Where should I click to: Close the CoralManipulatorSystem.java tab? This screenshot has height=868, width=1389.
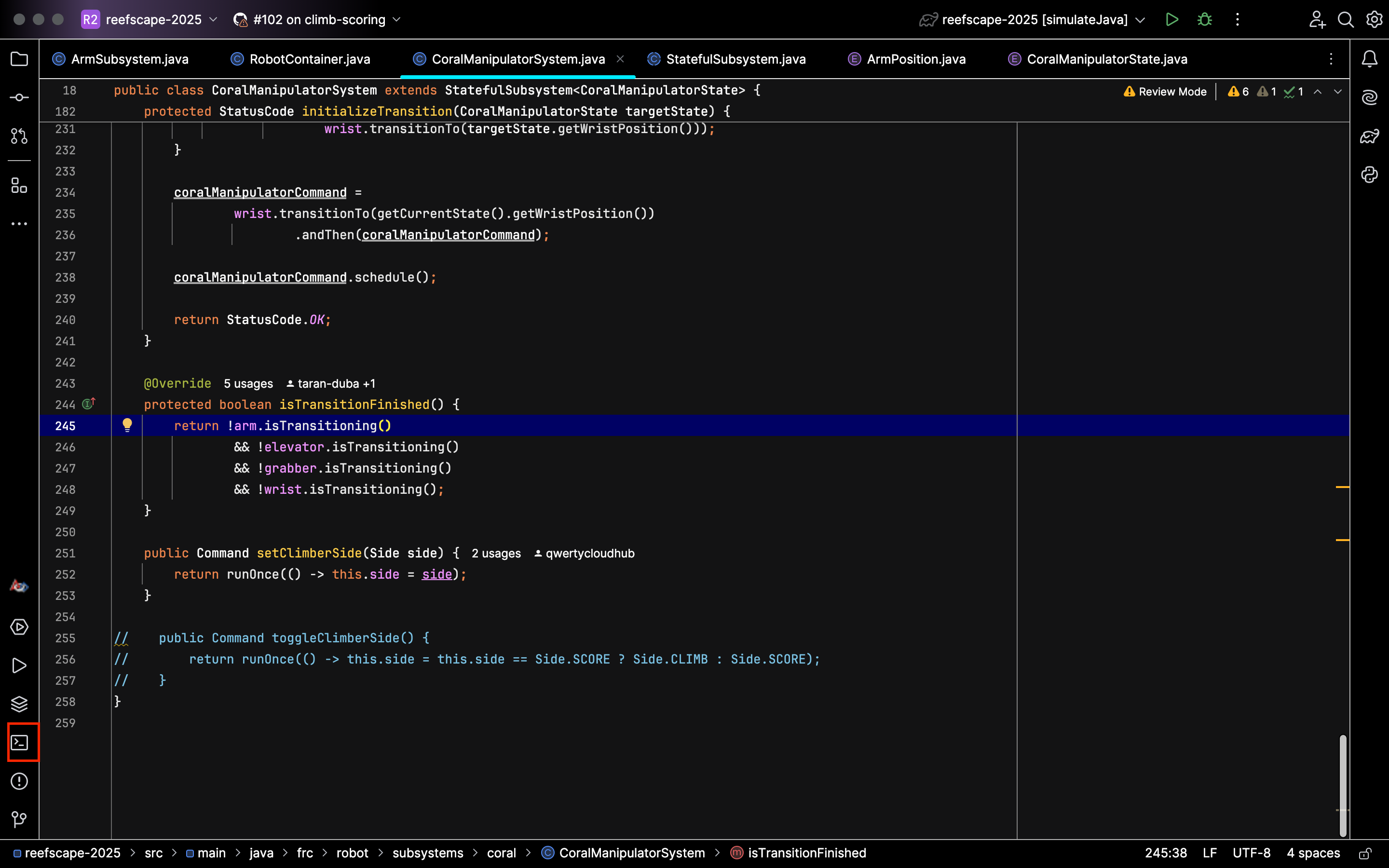tap(620, 58)
